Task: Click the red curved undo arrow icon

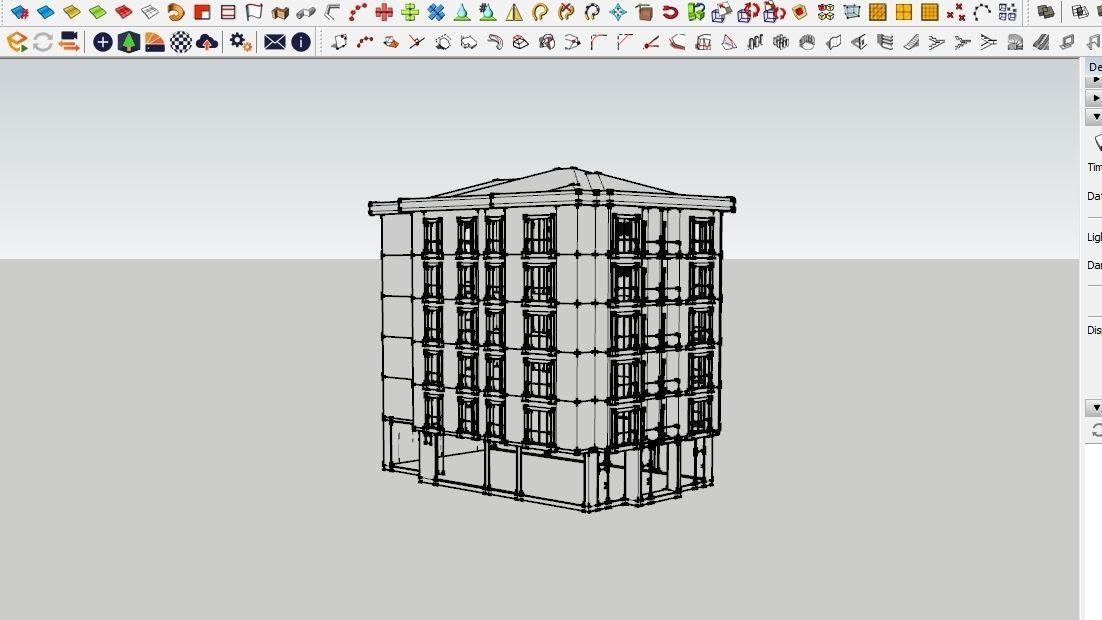Action: 670,12
